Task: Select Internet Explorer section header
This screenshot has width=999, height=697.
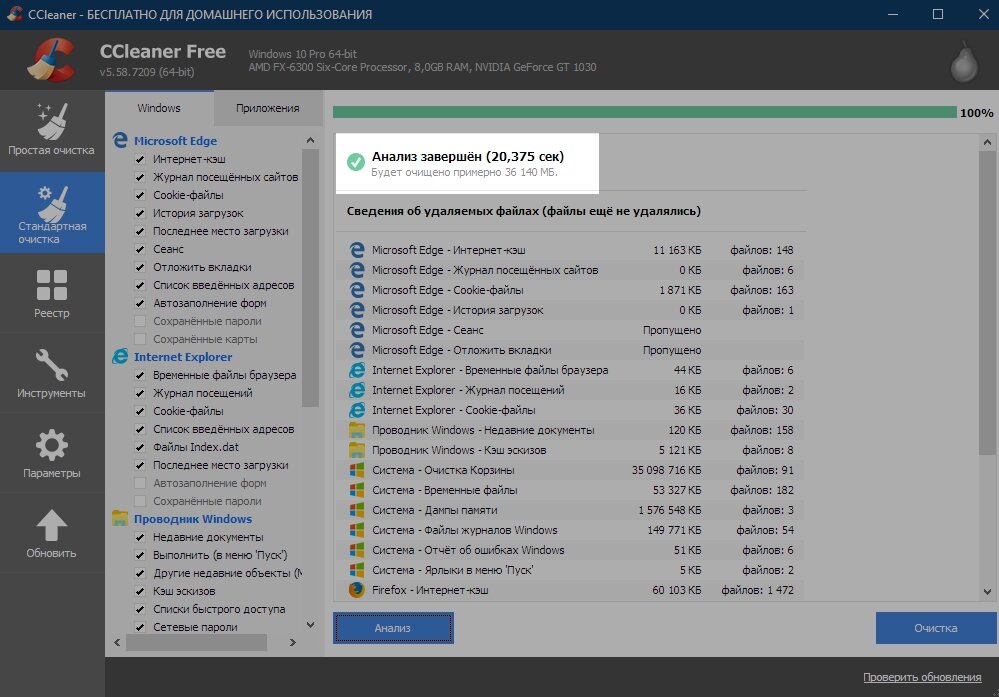Action: [183, 357]
